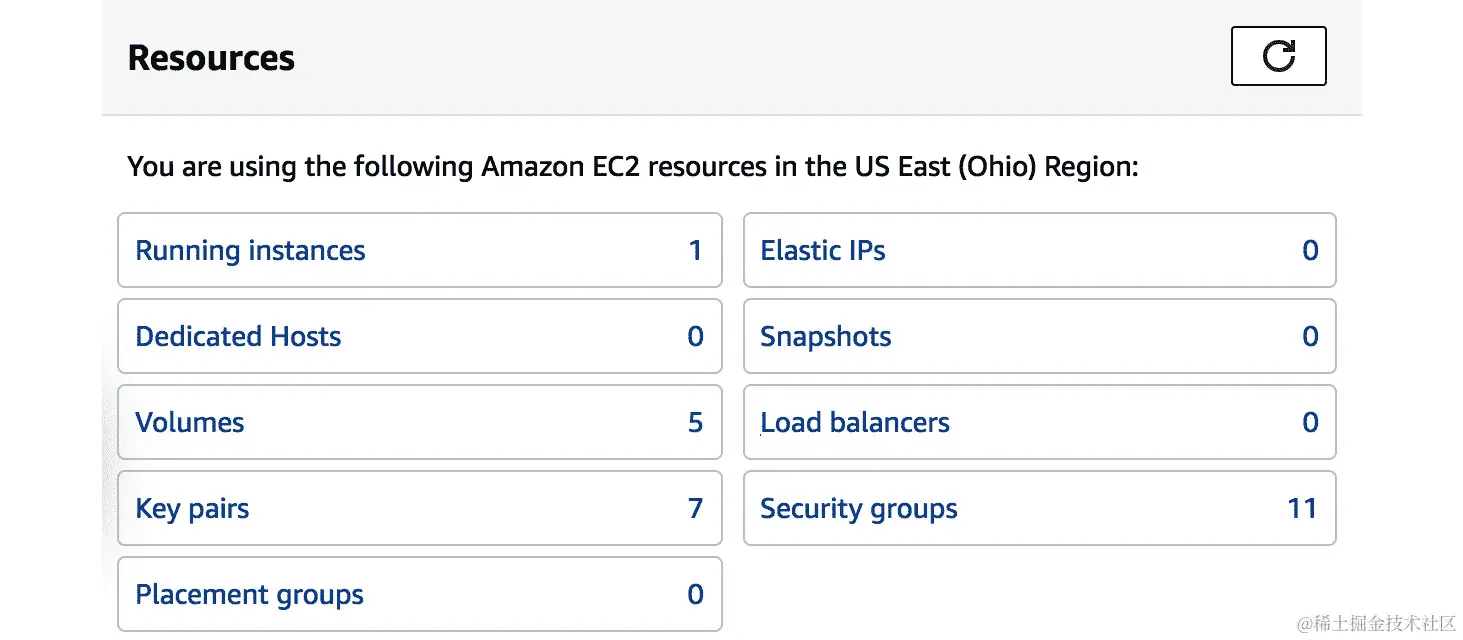Screen dimensions: 1463x640
Task: Click the Resources panel heading
Action: [x=211, y=58]
